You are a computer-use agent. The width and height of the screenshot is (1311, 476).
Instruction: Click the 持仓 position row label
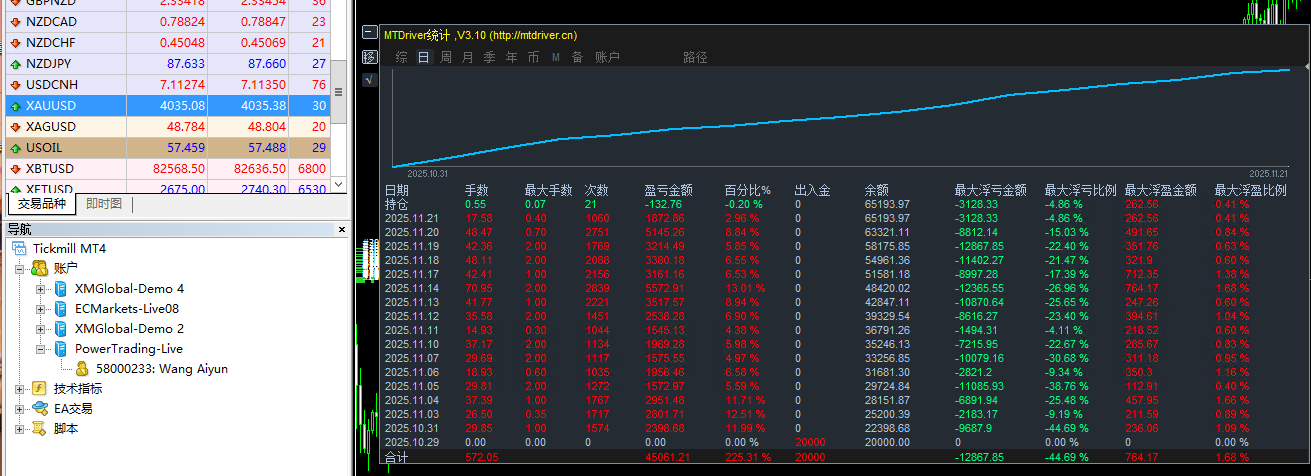tap(397, 203)
